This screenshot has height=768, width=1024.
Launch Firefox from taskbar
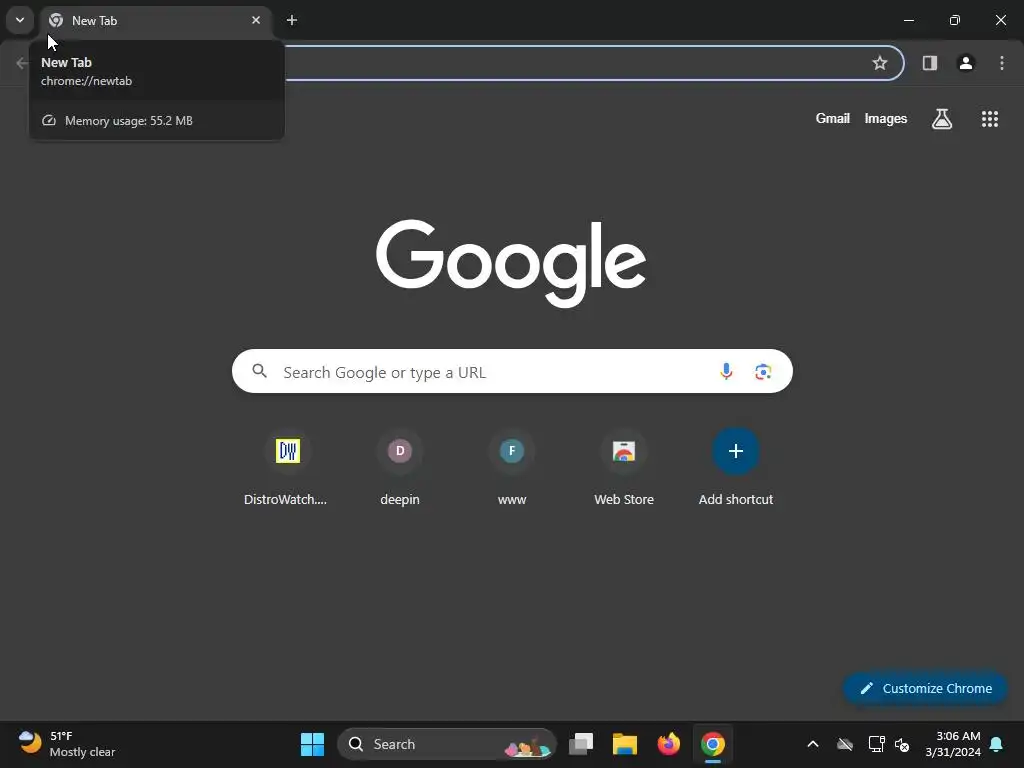tap(669, 744)
